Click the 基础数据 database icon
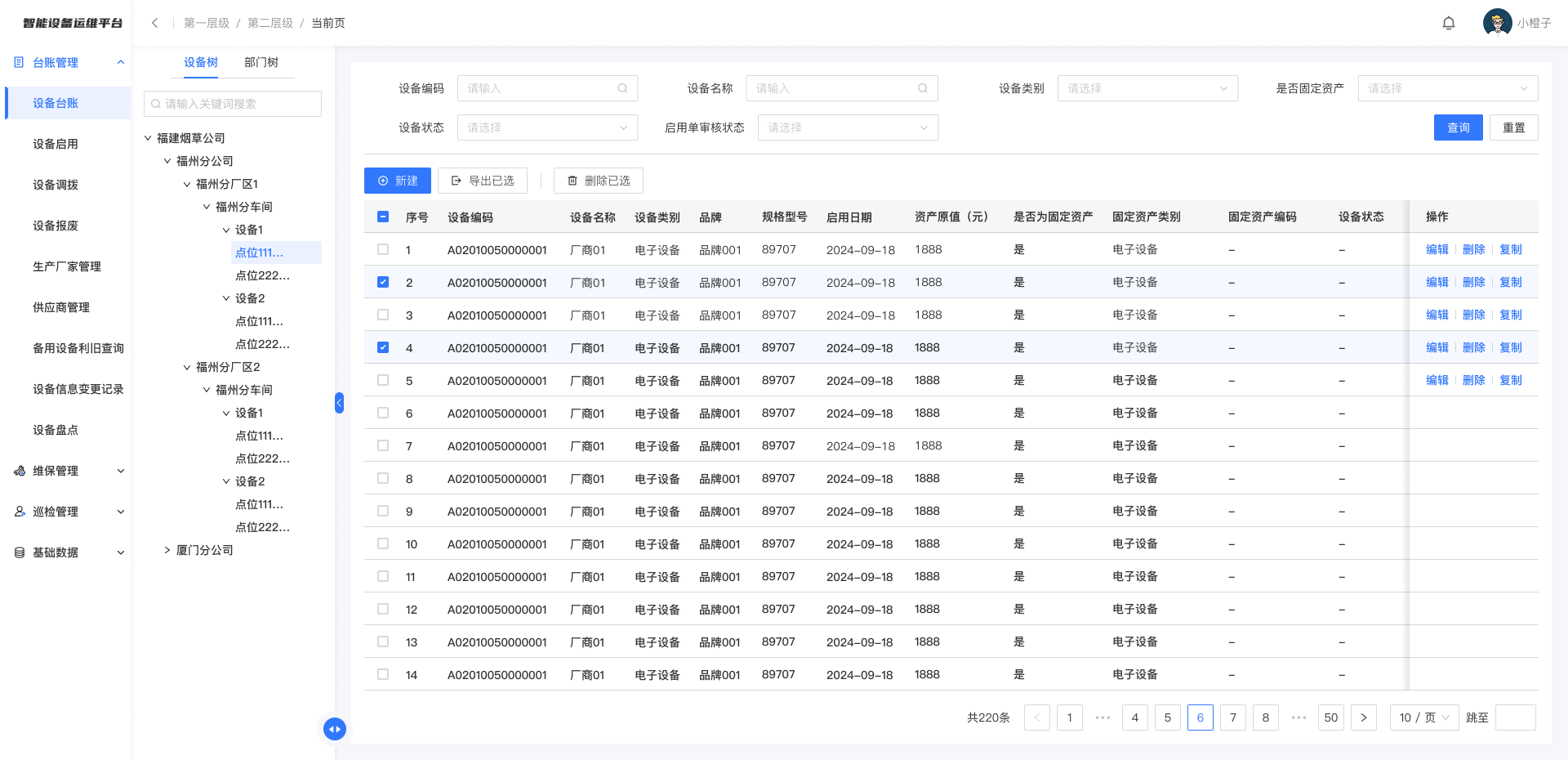The image size is (1568, 760). pos(20,552)
